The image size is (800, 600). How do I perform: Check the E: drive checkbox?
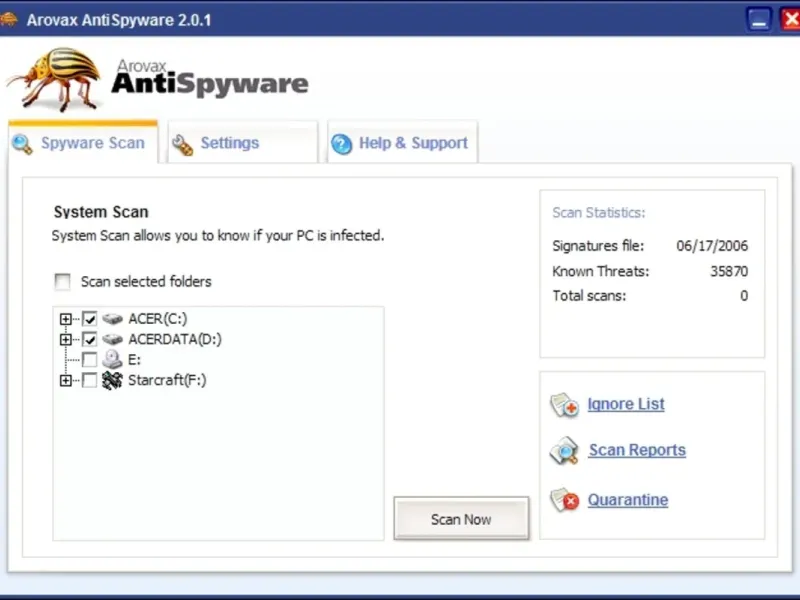pyautogui.click(x=89, y=360)
